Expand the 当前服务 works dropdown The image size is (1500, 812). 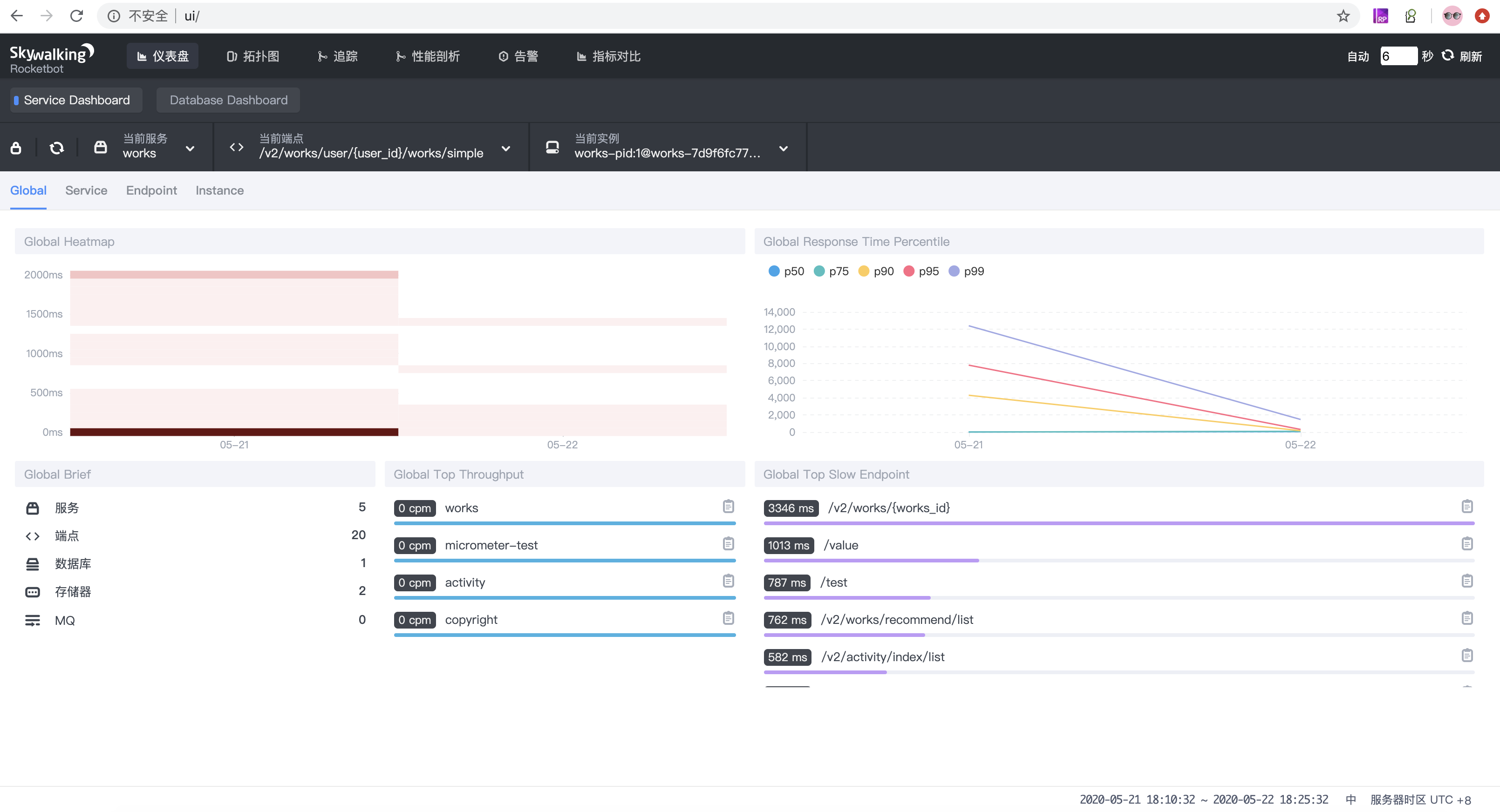coord(190,149)
